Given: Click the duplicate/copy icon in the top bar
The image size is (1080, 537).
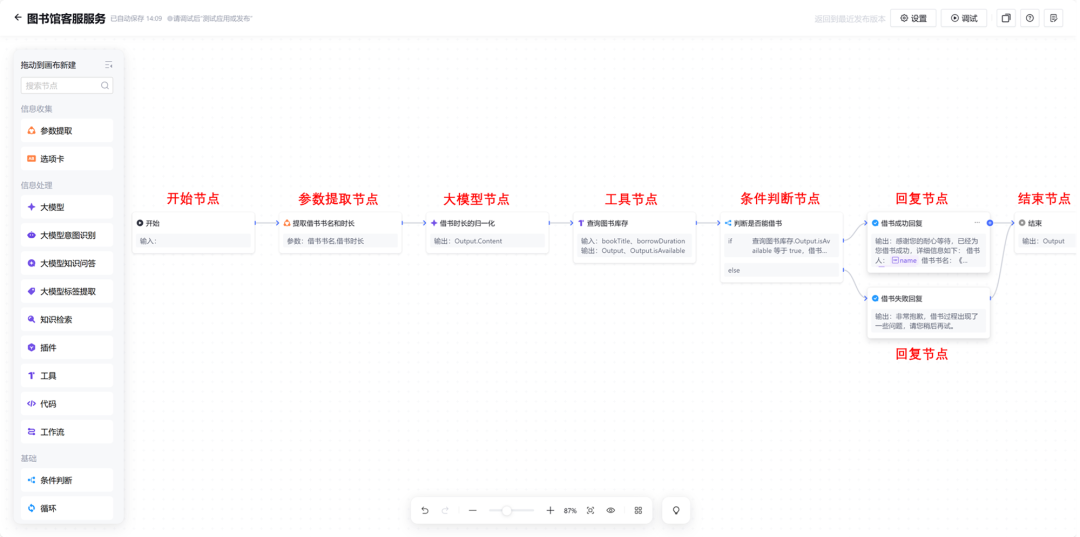Looking at the screenshot, I should (x=1006, y=19).
